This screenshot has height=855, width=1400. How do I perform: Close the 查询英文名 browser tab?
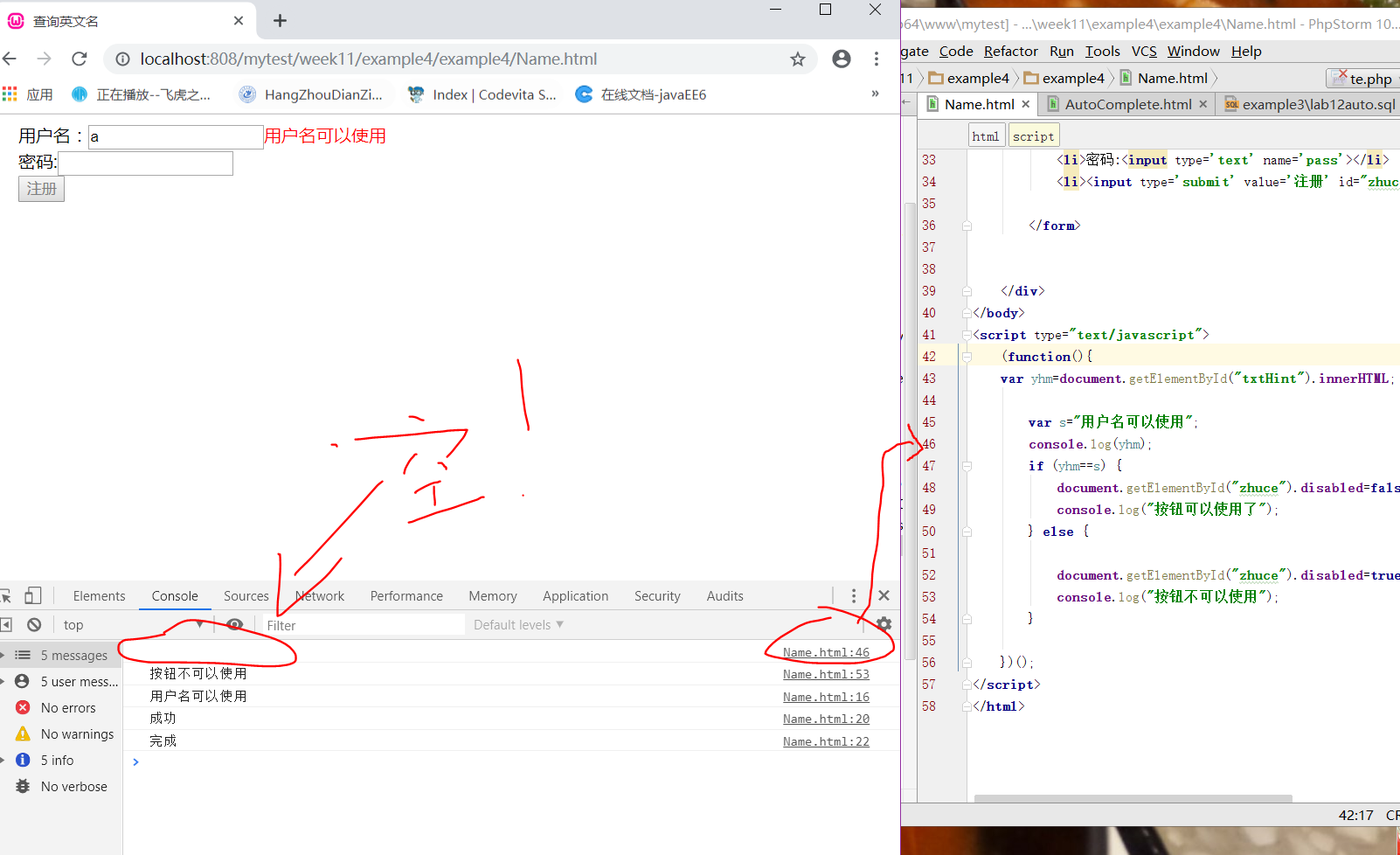point(239,20)
